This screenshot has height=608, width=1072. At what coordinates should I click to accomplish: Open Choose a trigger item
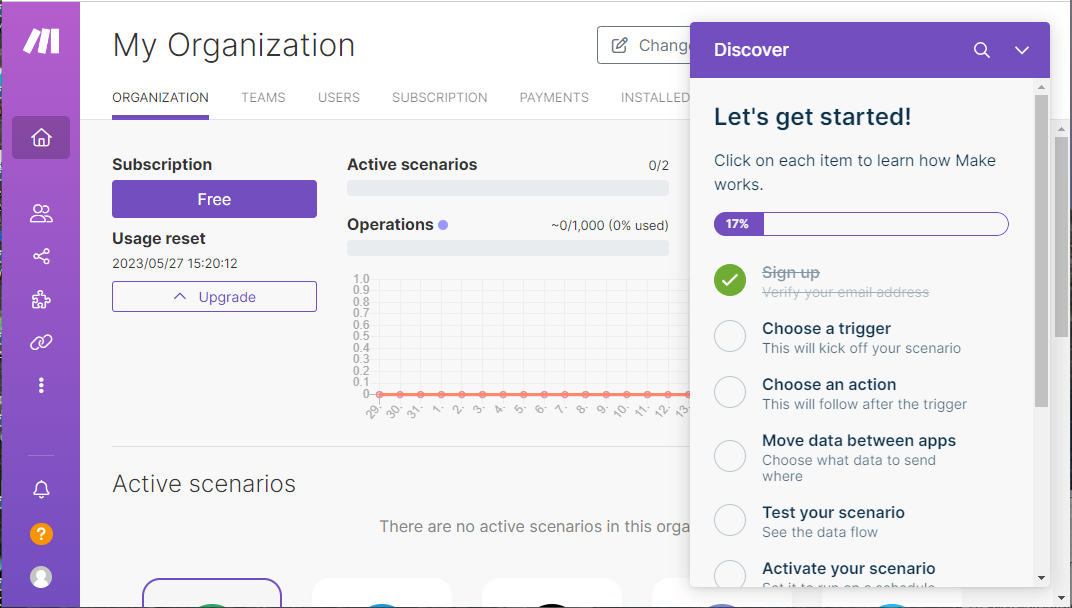861,338
